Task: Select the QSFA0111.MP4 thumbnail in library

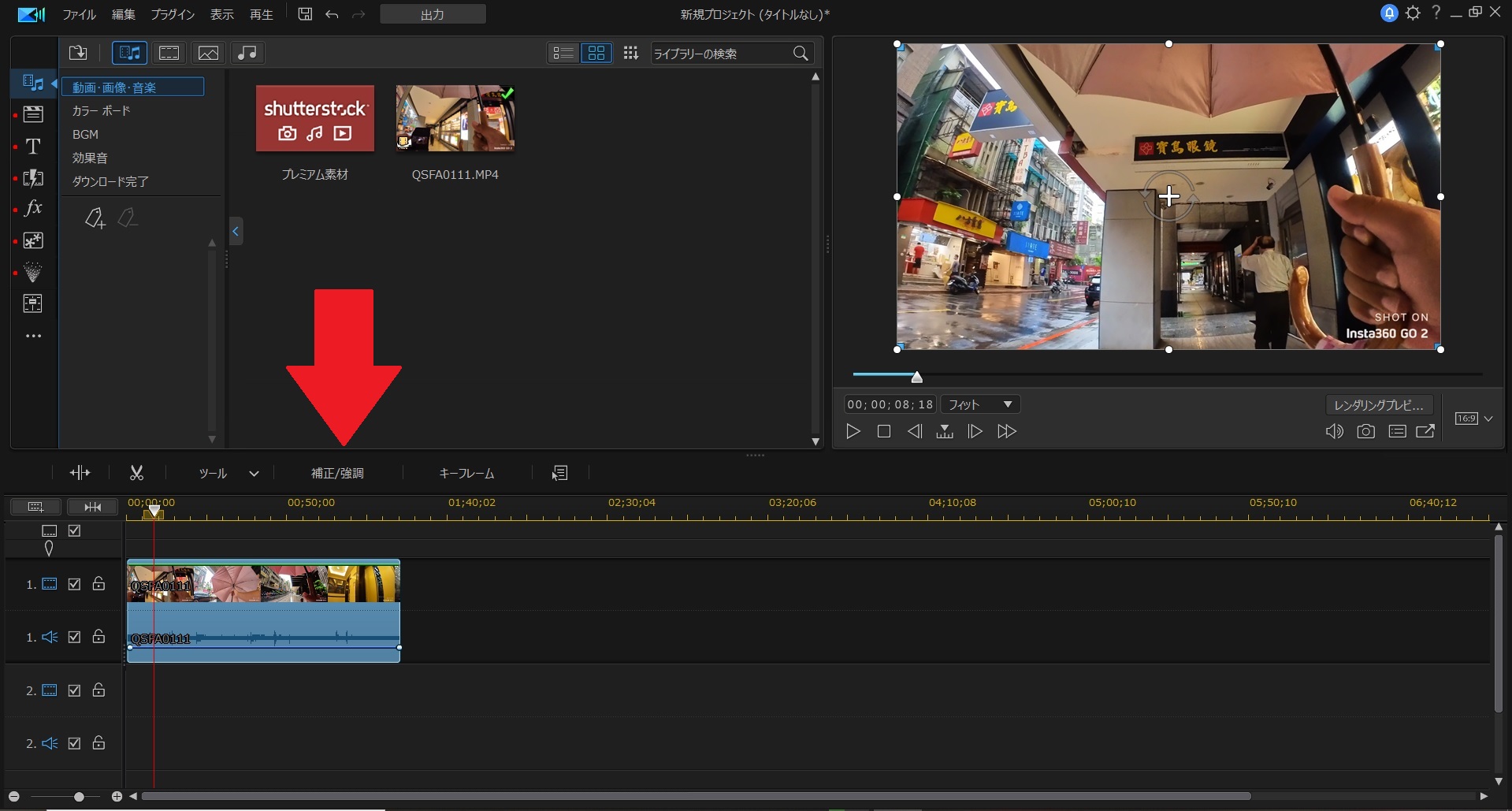Action: pos(455,118)
